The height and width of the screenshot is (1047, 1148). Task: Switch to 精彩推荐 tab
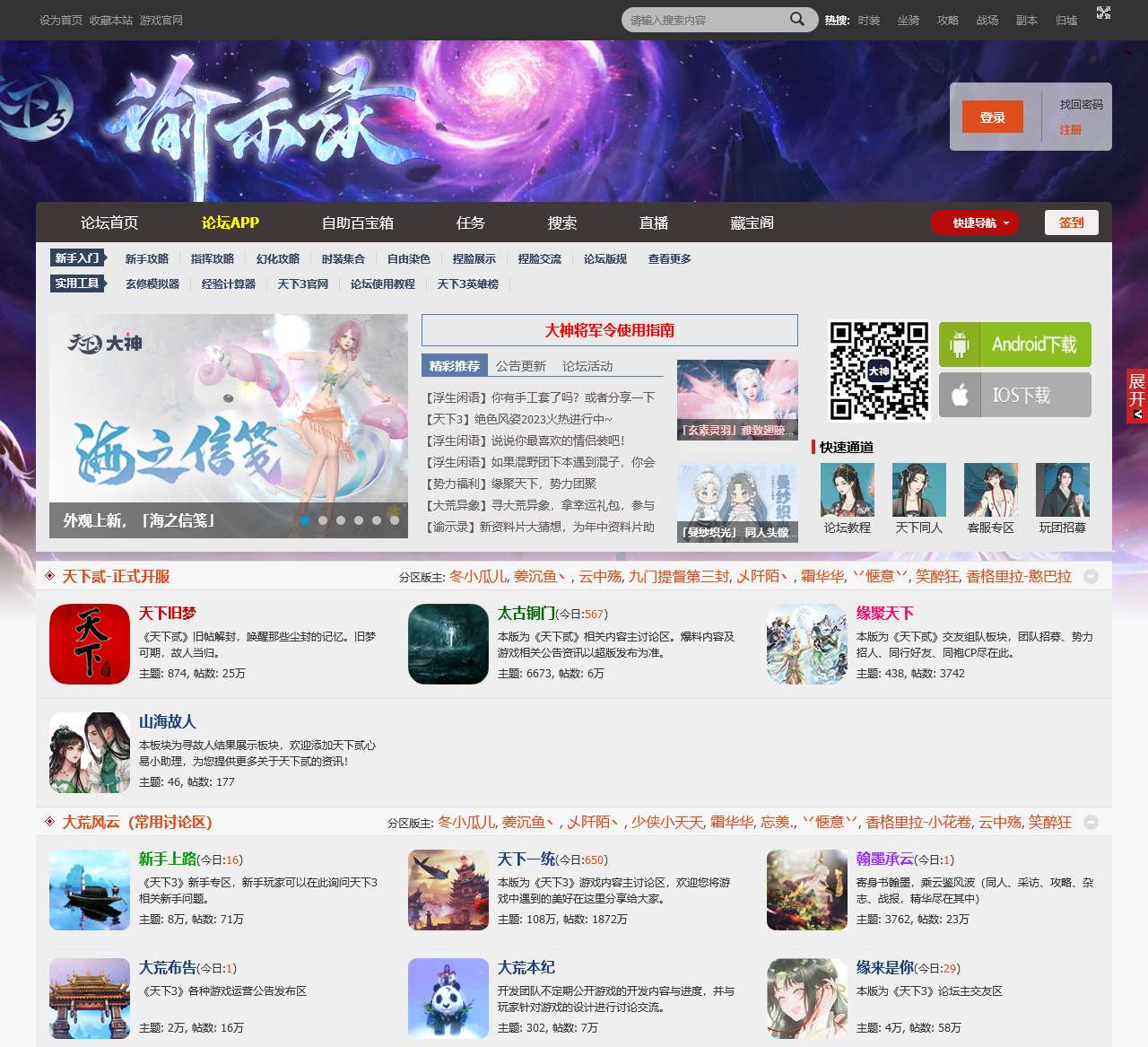coord(455,365)
